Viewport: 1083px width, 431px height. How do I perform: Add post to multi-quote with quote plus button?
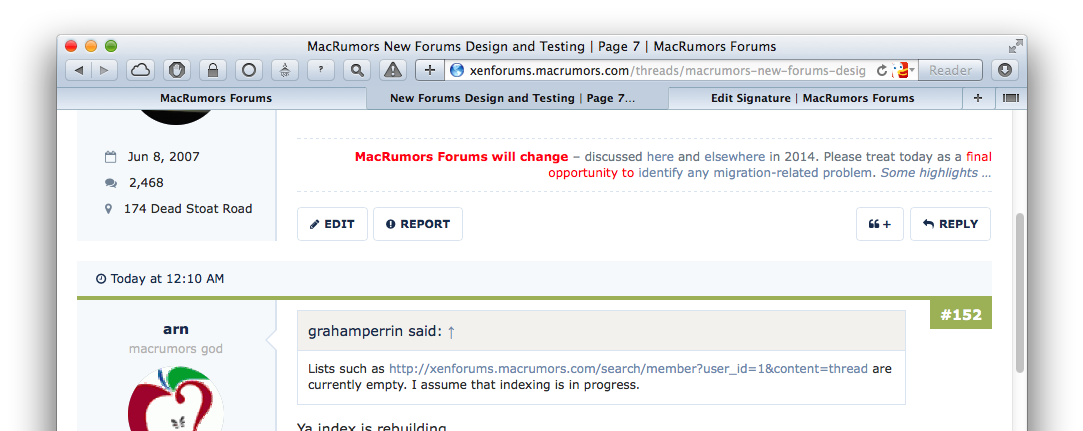click(x=879, y=224)
